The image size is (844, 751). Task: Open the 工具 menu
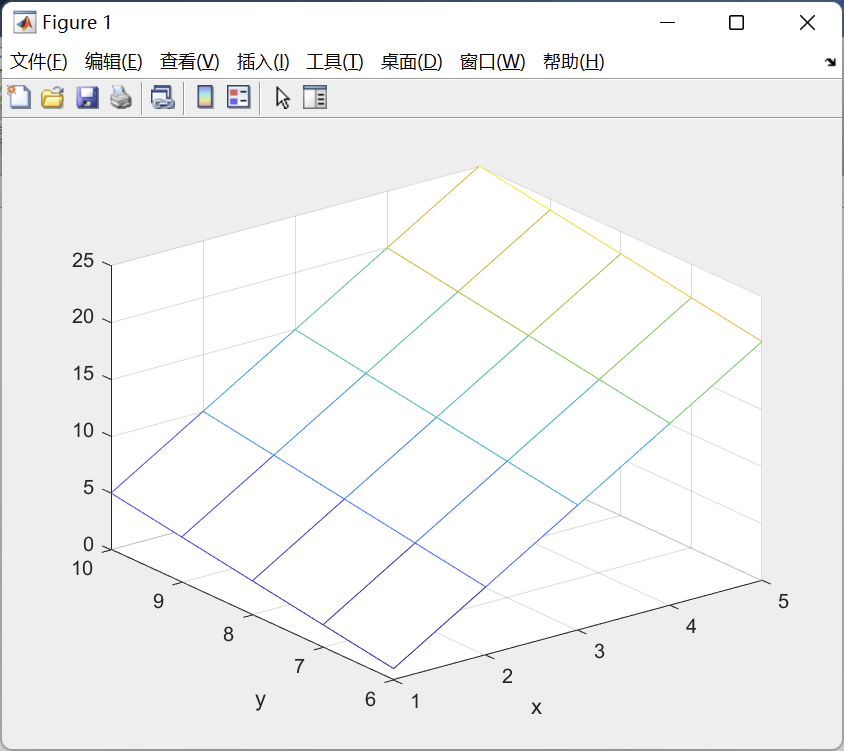tap(333, 61)
